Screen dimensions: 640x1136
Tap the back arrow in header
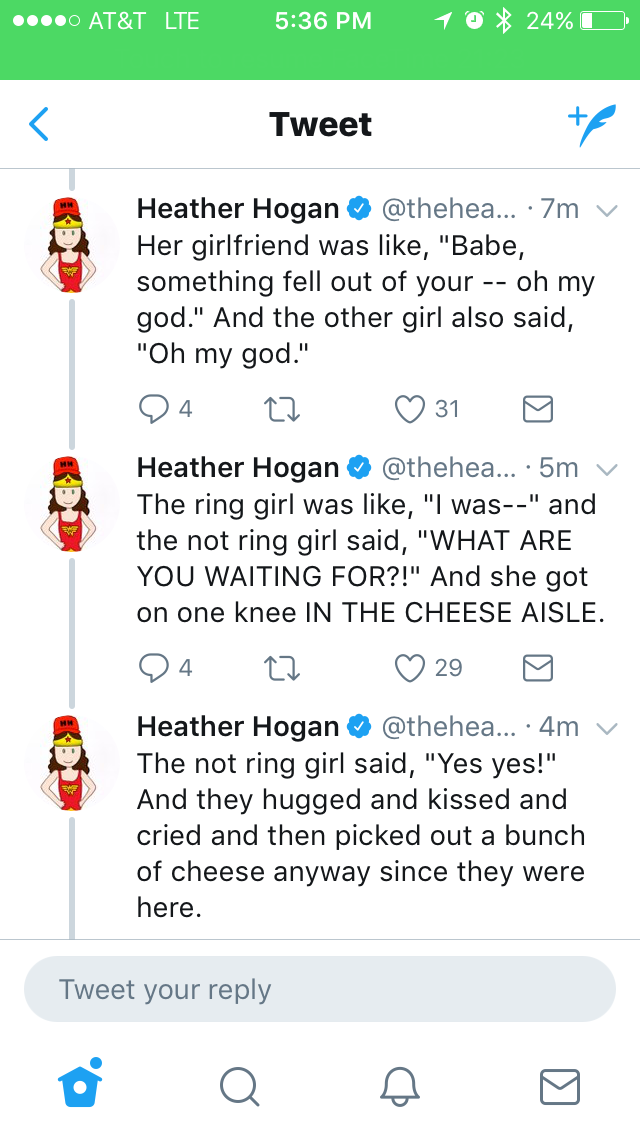(39, 125)
